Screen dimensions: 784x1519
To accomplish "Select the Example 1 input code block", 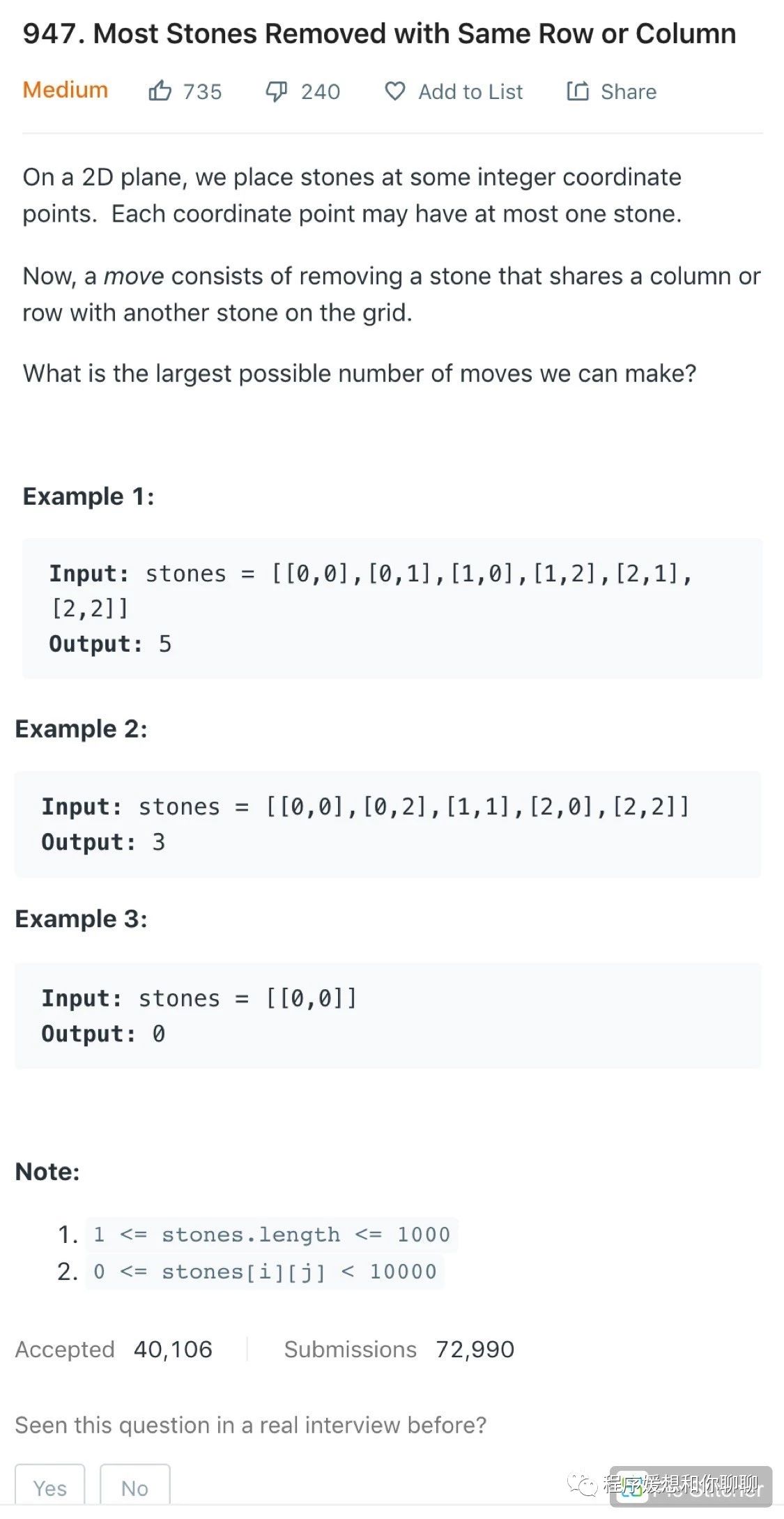I will click(392, 608).
